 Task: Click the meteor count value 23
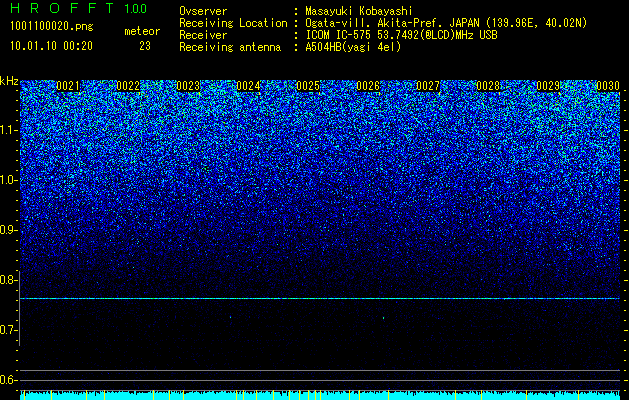tap(145, 46)
